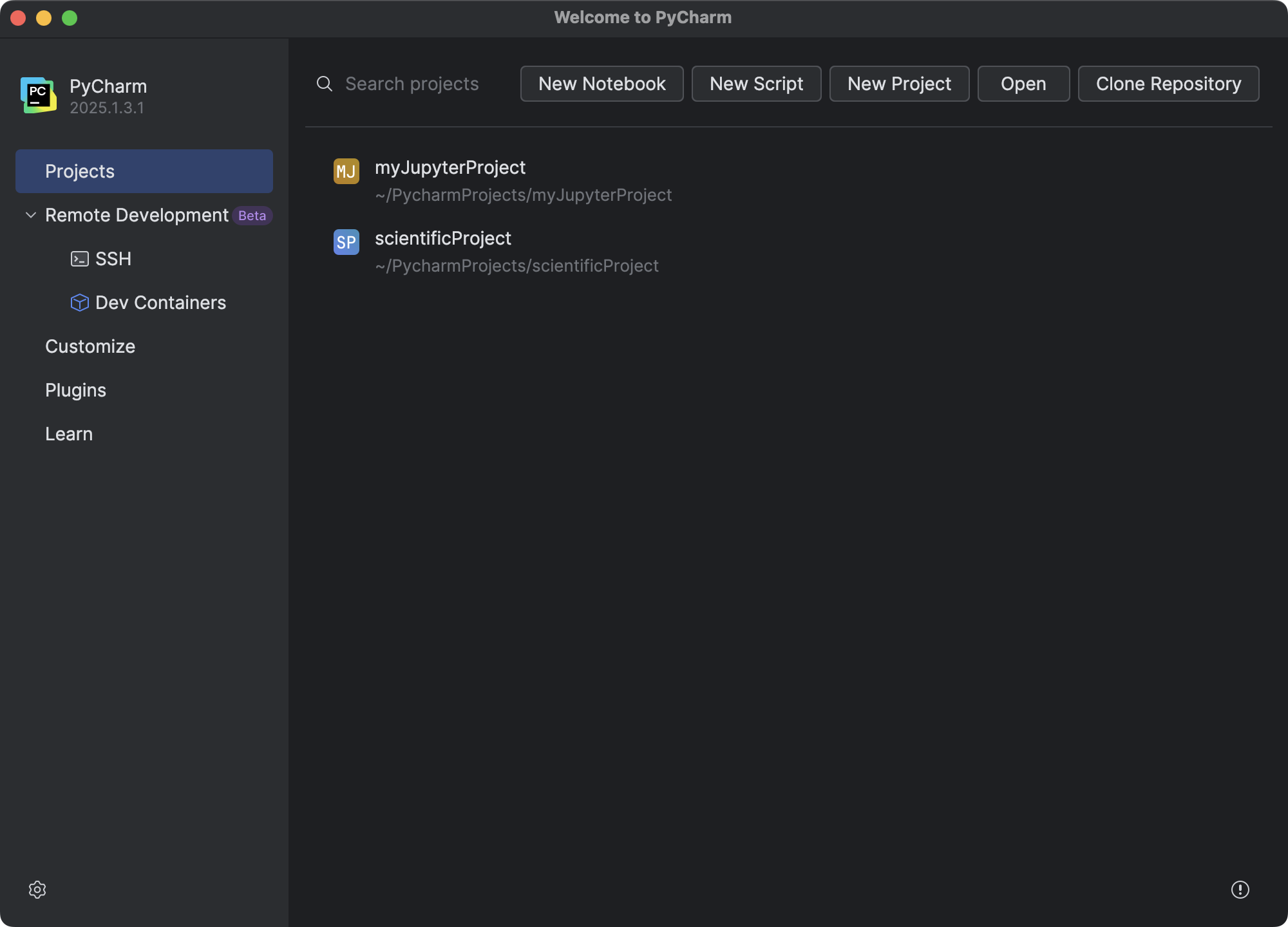Open the Learn section
1288x927 pixels.
coord(68,433)
